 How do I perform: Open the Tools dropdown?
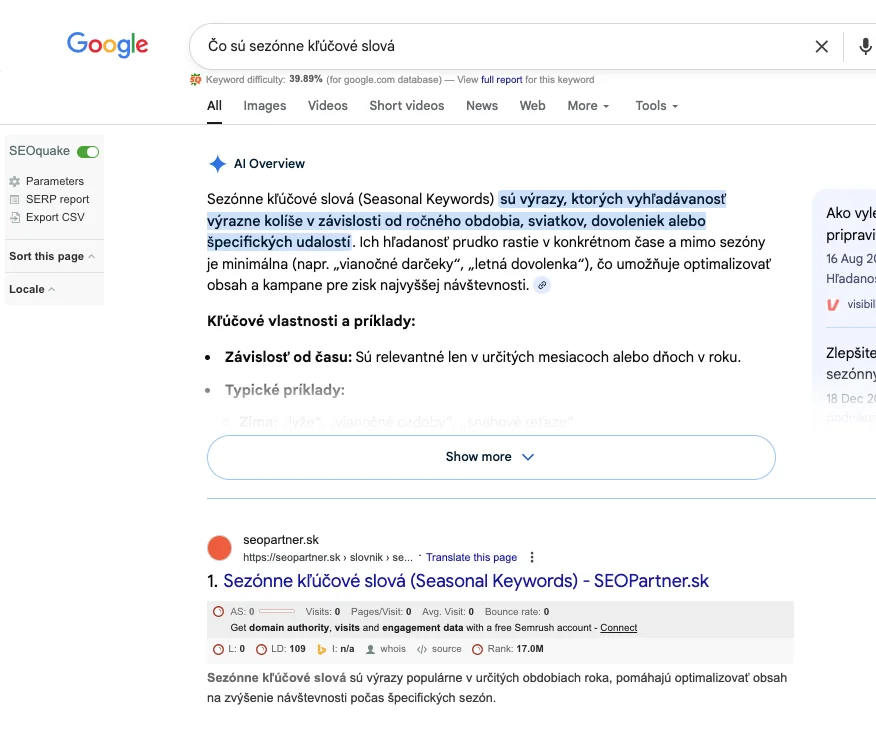(656, 106)
